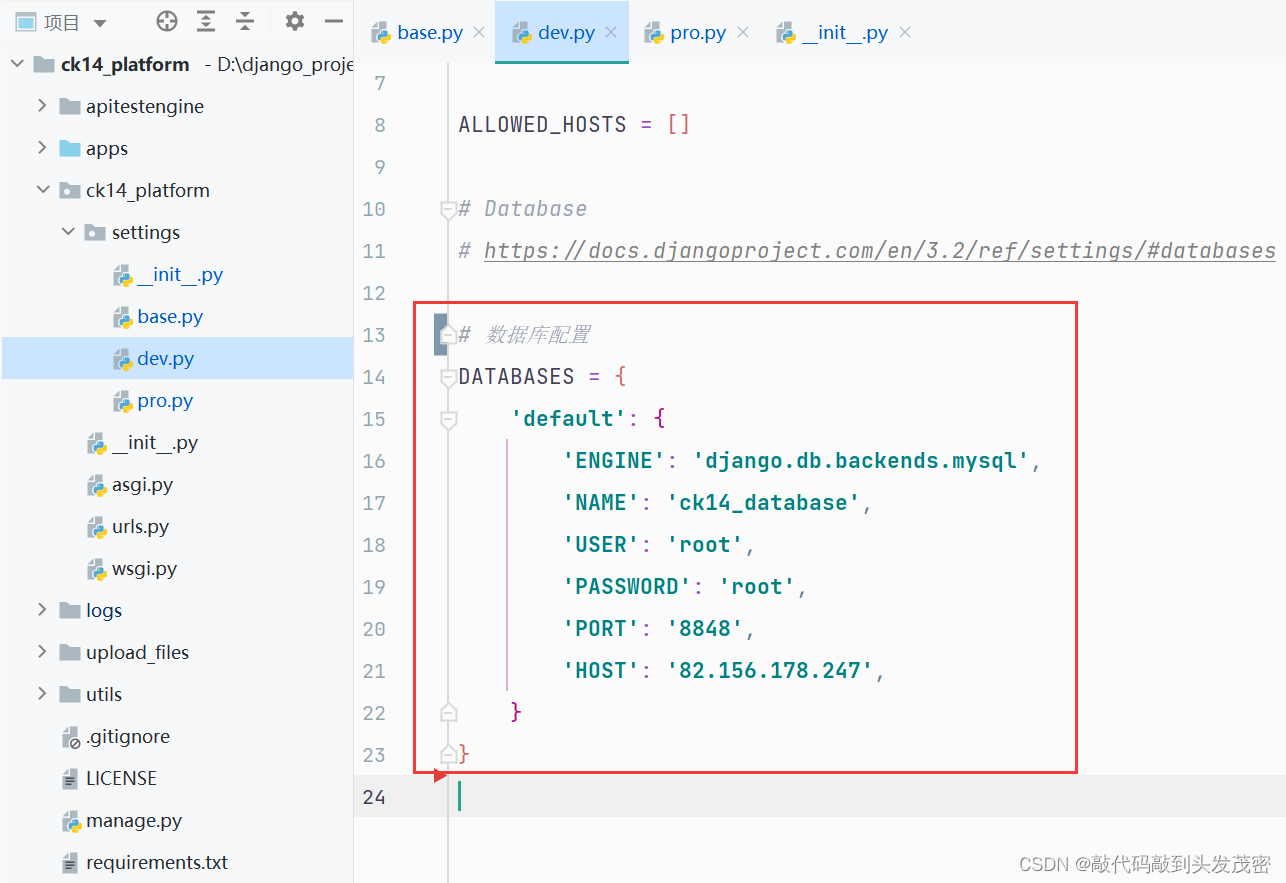
Task: Open the LICENSE file
Action: click(x=121, y=778)
